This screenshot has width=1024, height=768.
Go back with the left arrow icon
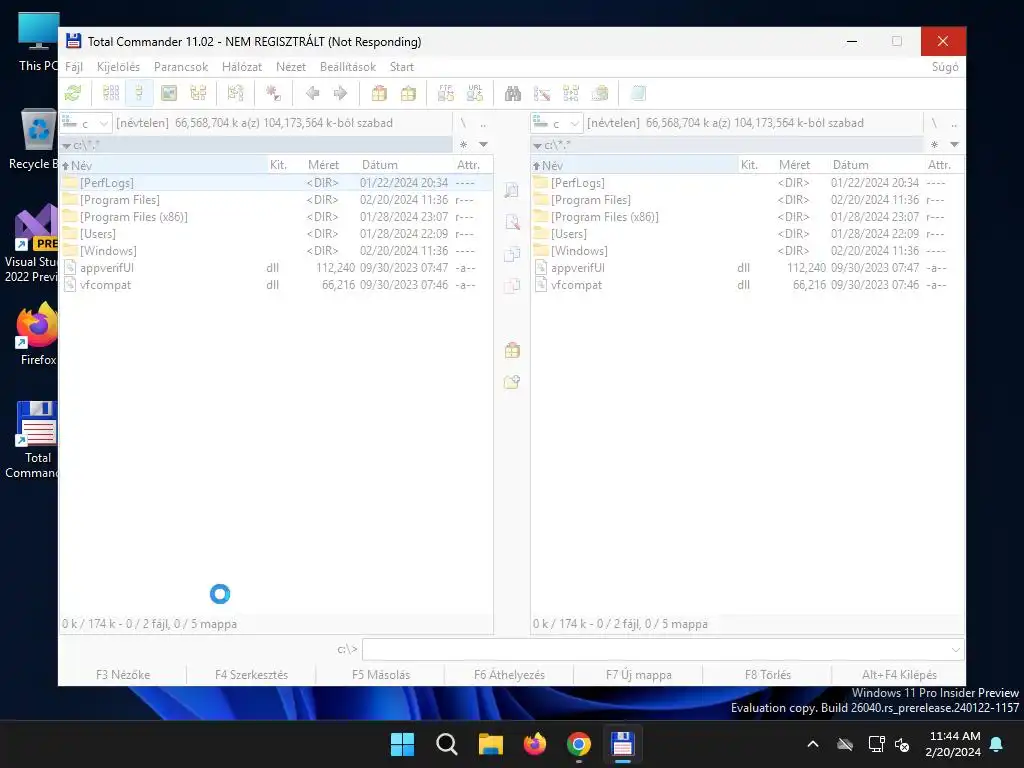312,93
